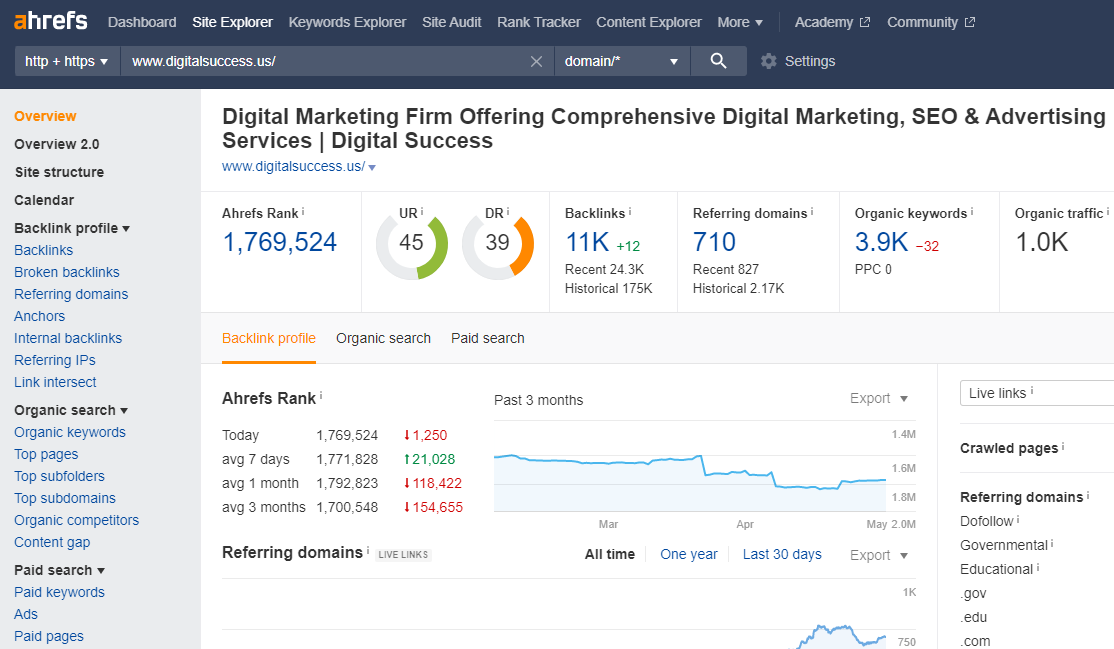
Task: Open the URL dropdown arrow under the title
Action: 372,168
